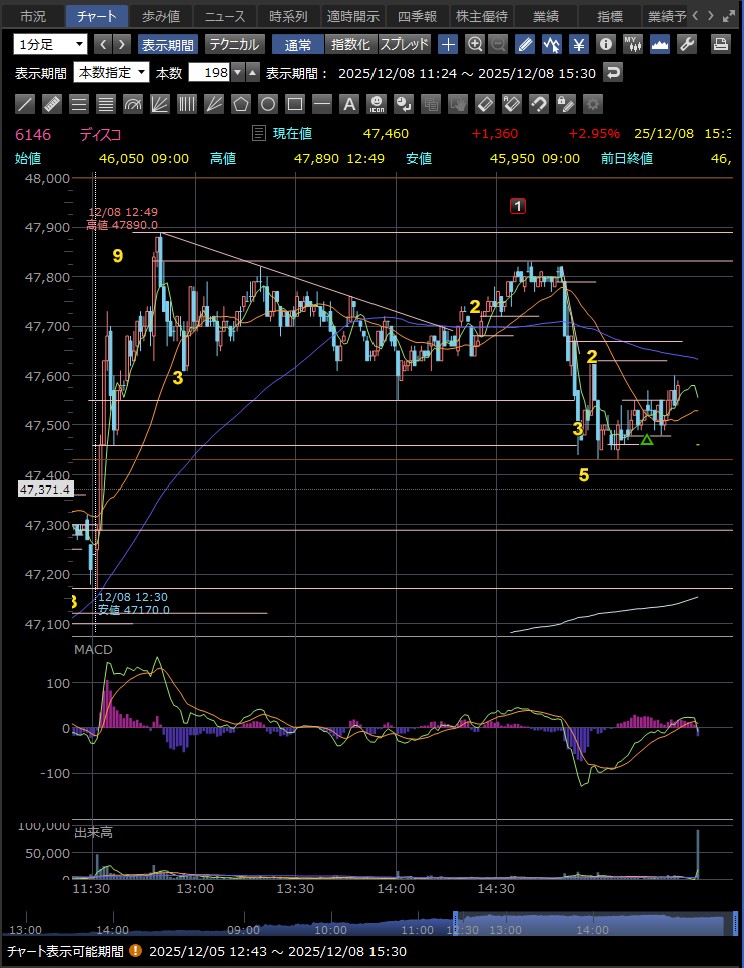Image resolution: width=744 pixels, height=968 pixels.
Task: Switch to the 四季報 tab
Action: (418, 16)
